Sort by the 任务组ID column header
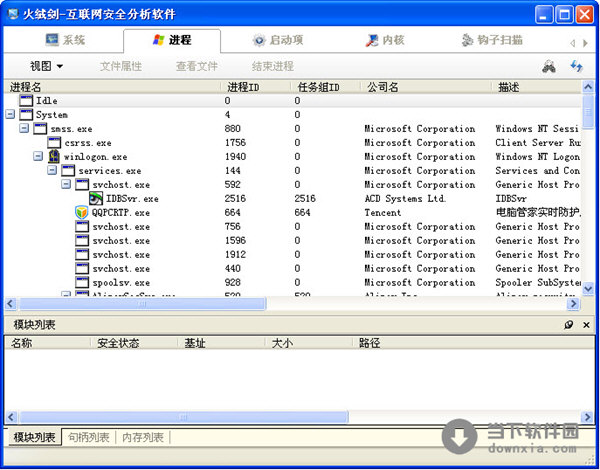Screen dimensions: 600x470 pos(326,87)
